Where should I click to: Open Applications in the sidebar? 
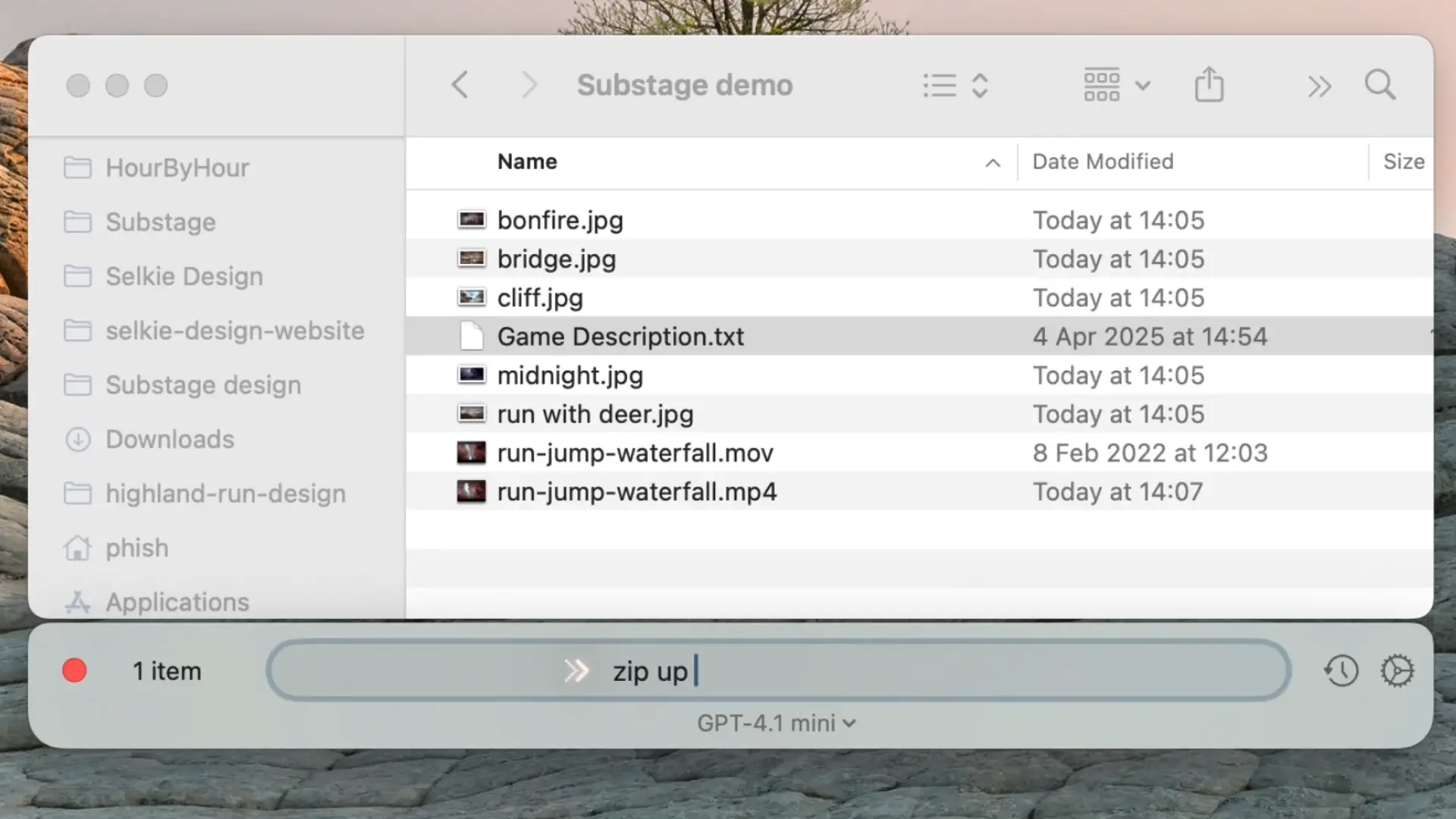156,602
